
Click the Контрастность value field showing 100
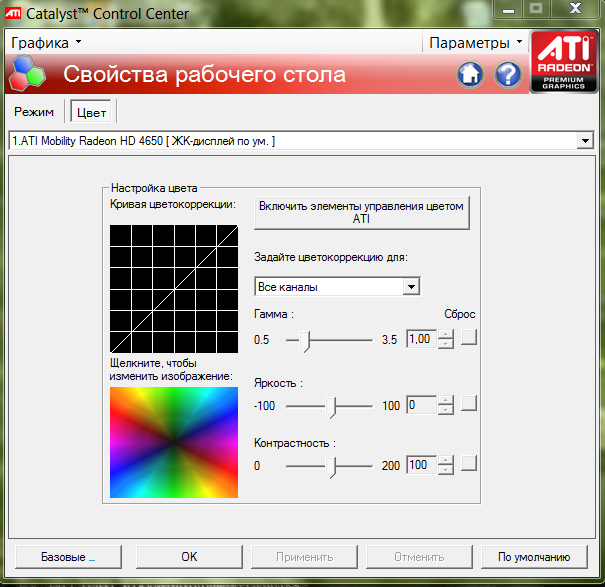[x=421, y=465]
